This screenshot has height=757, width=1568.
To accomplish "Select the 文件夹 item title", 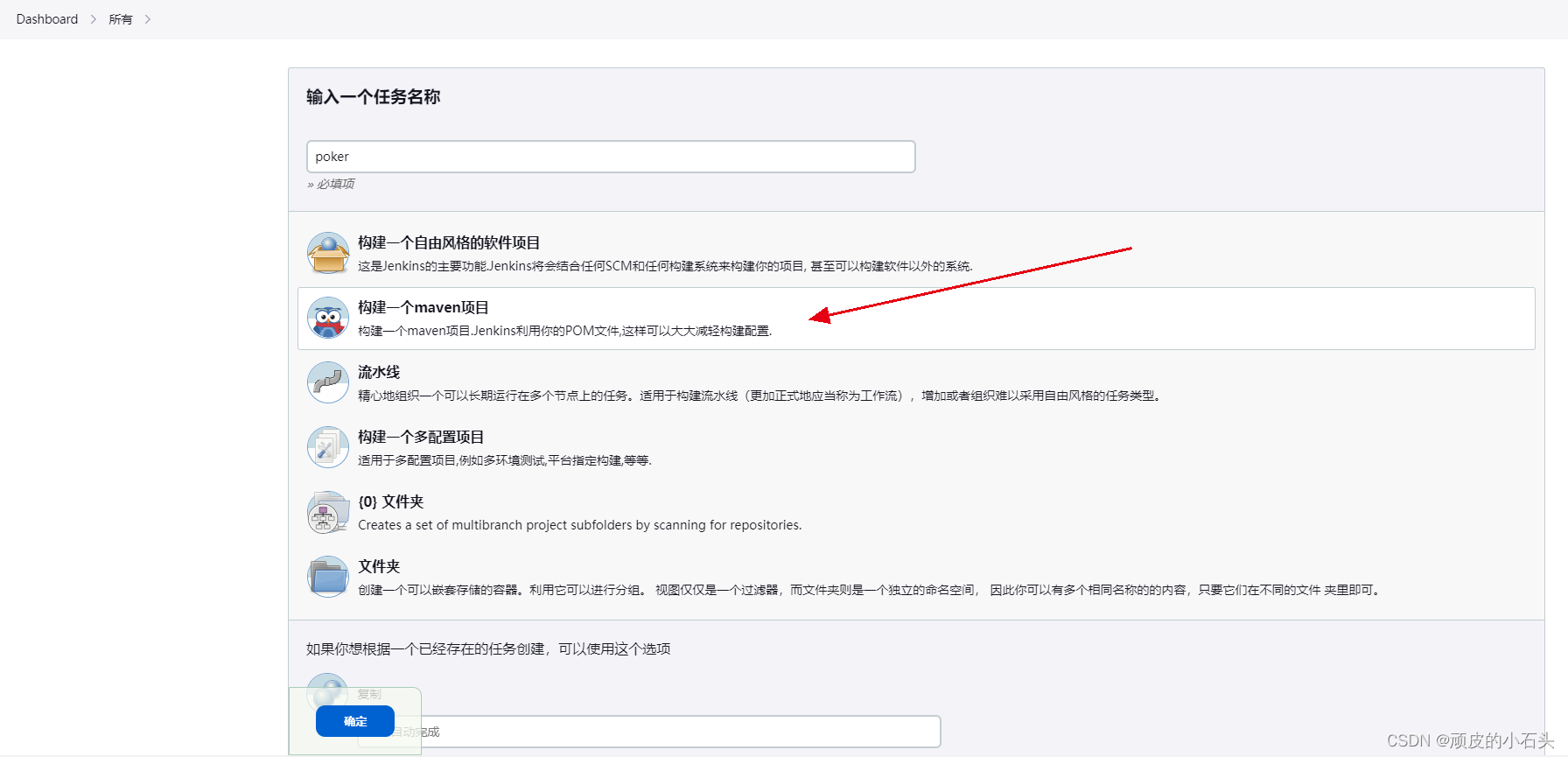I will point(379,566).
